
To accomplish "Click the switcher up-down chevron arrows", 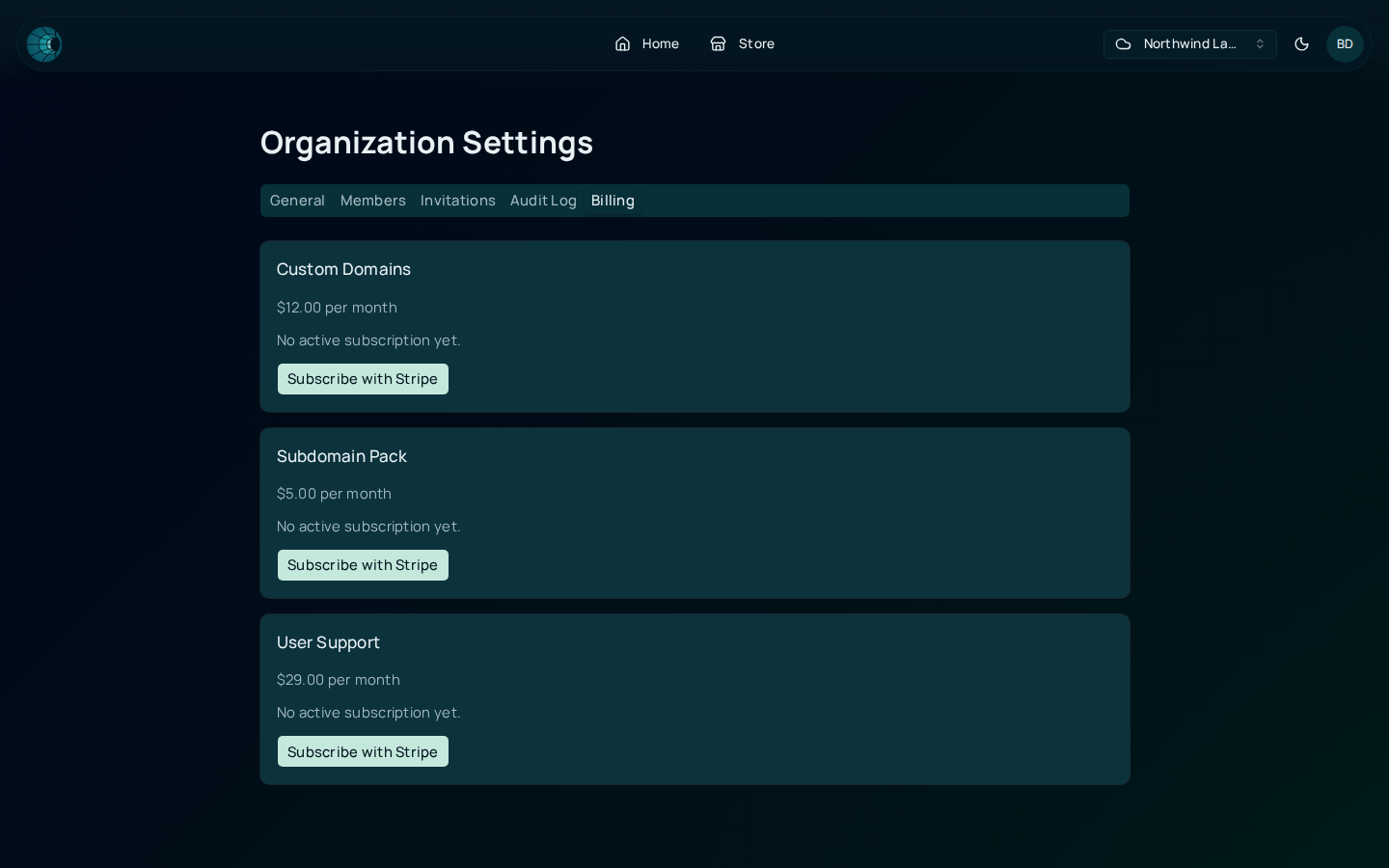I will point(1260,44).
